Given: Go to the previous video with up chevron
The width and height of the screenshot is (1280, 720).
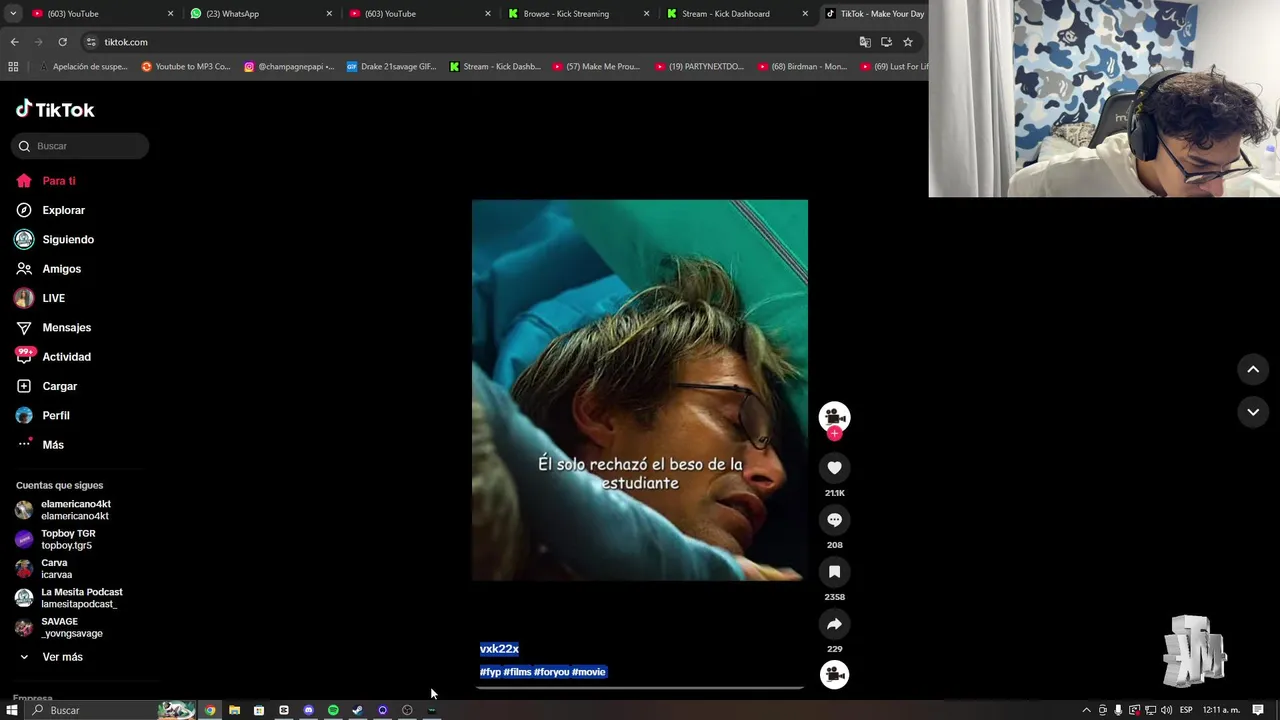Looking at the screenshot, I should (1252, 369).
